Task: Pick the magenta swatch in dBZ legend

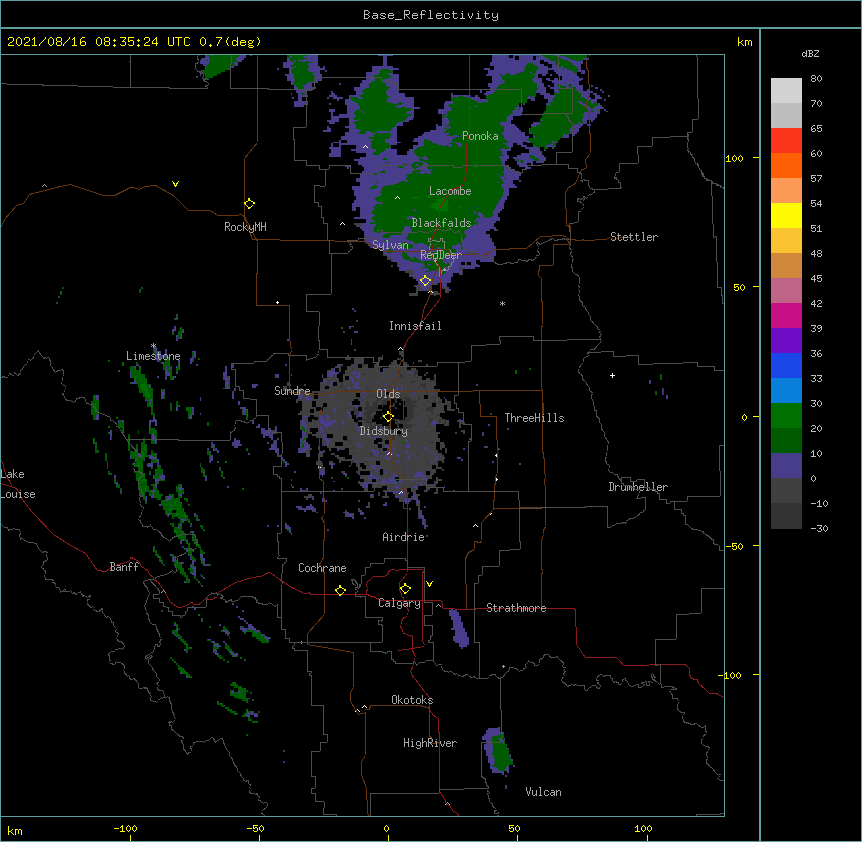Action: tap(786, 315)
